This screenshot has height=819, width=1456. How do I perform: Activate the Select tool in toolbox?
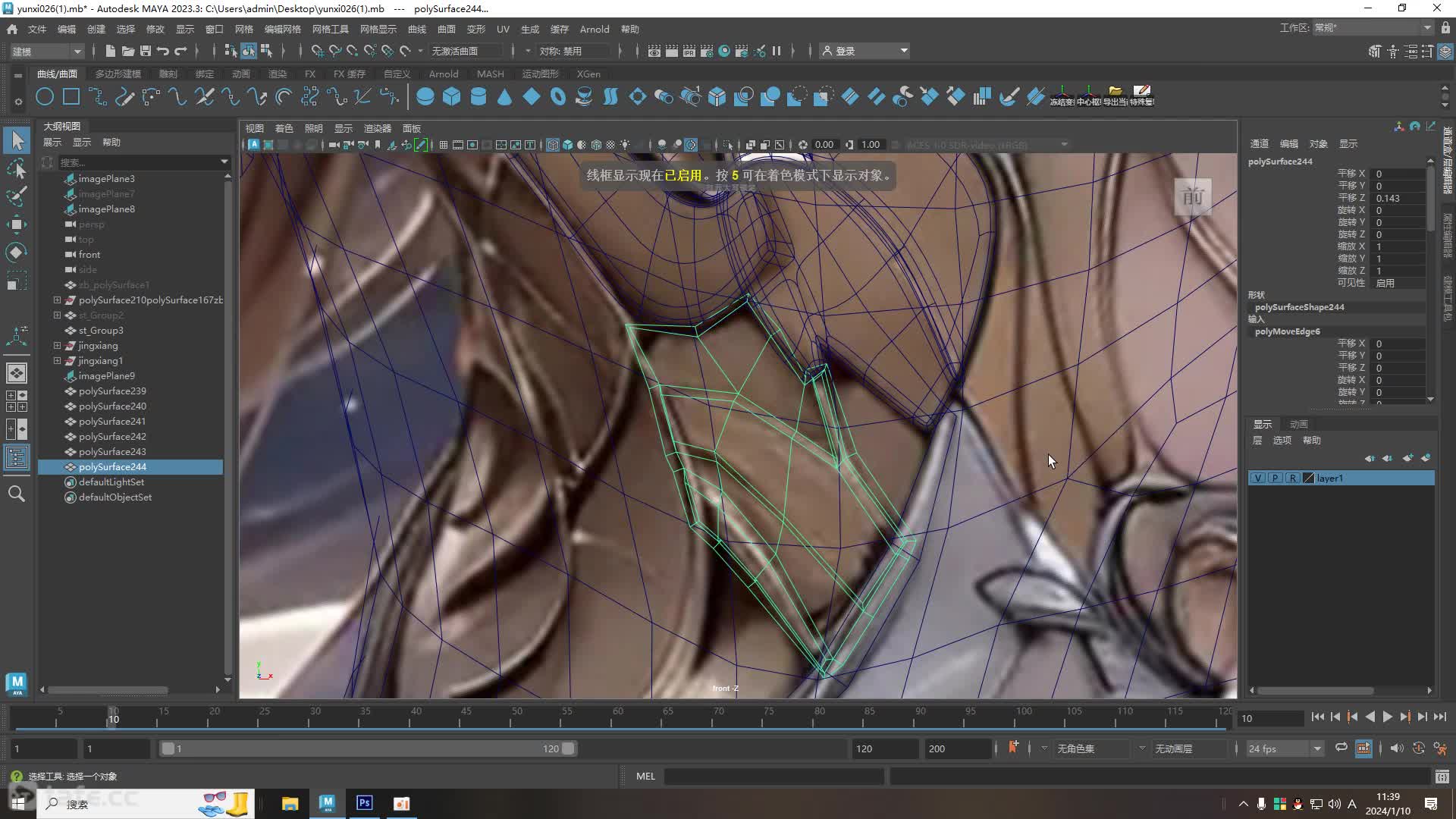pos(17,140)
